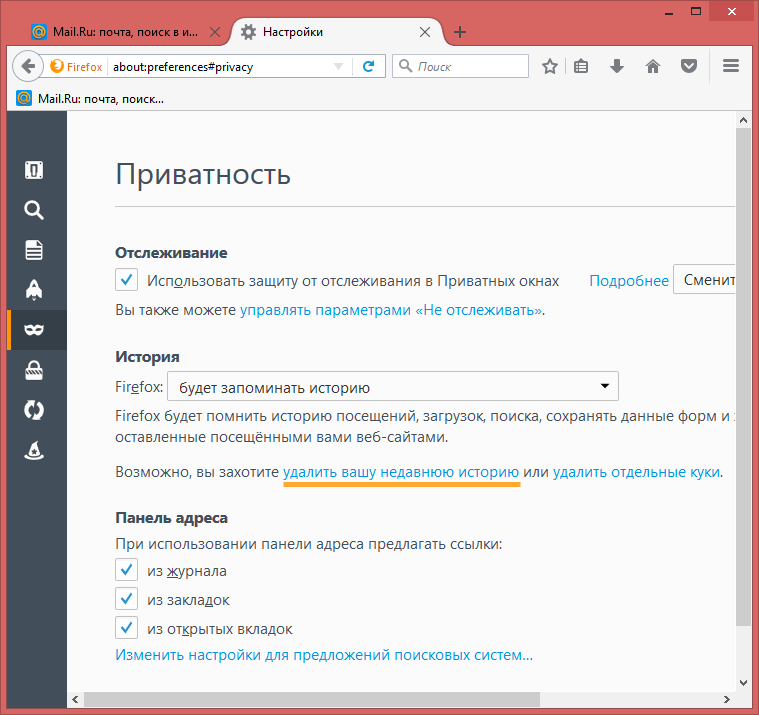
Task: Reload the current page
Action: point(368,66)
